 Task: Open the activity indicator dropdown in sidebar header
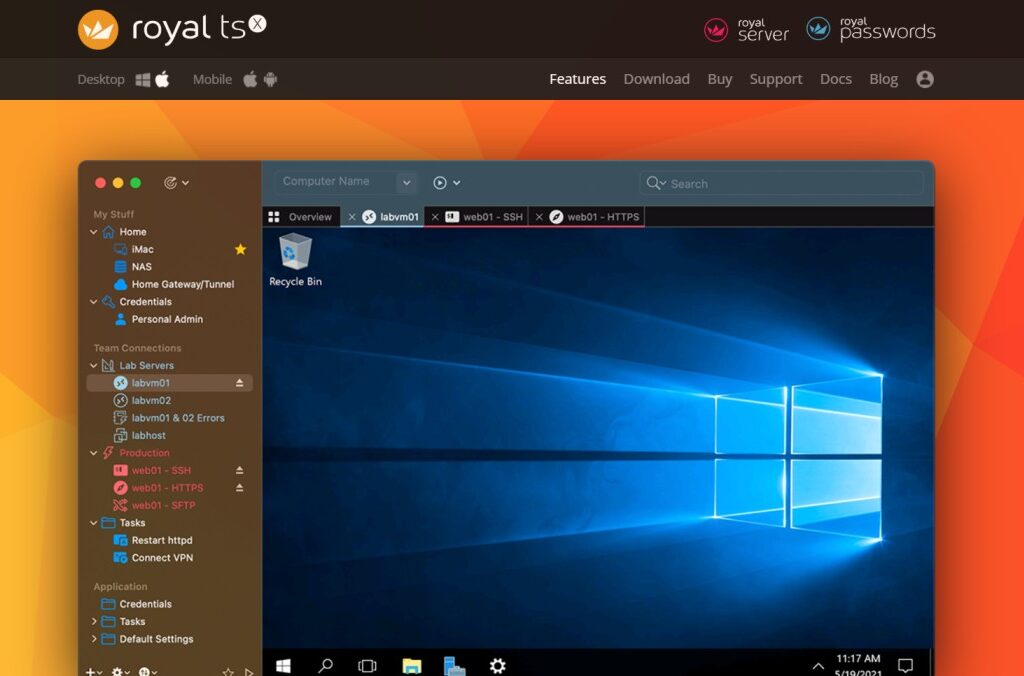coord(176,183)
